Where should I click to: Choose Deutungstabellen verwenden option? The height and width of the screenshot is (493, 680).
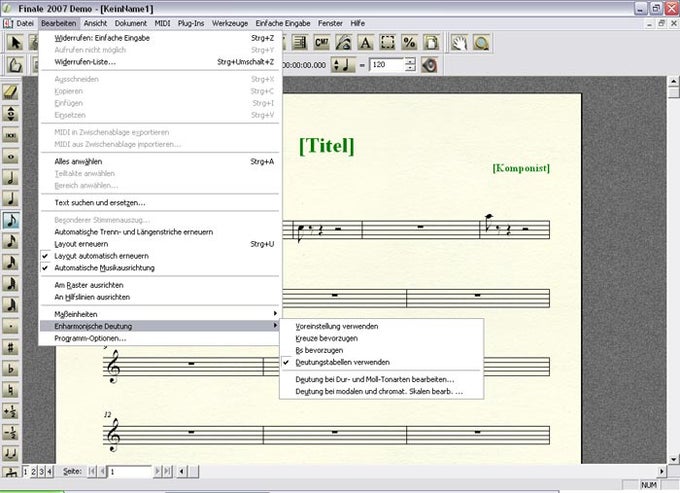coord(382,362)
